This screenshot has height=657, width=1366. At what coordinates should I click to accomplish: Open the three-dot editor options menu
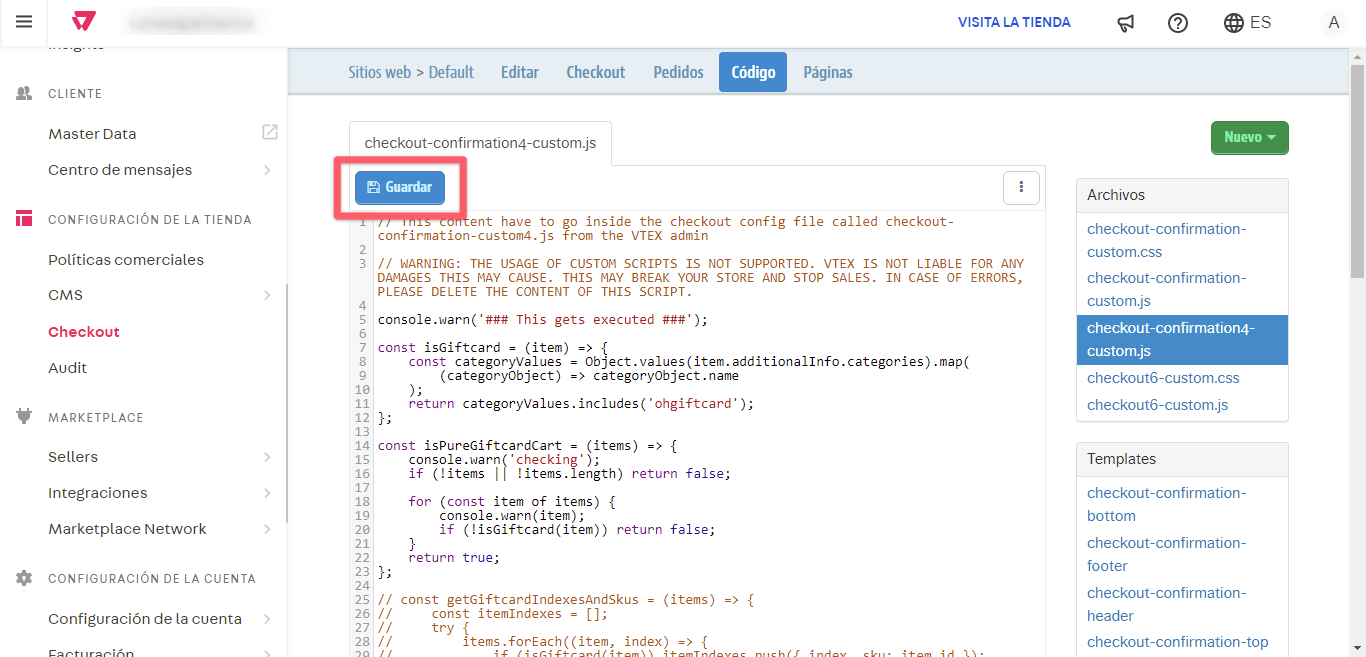pos(1021,187)
